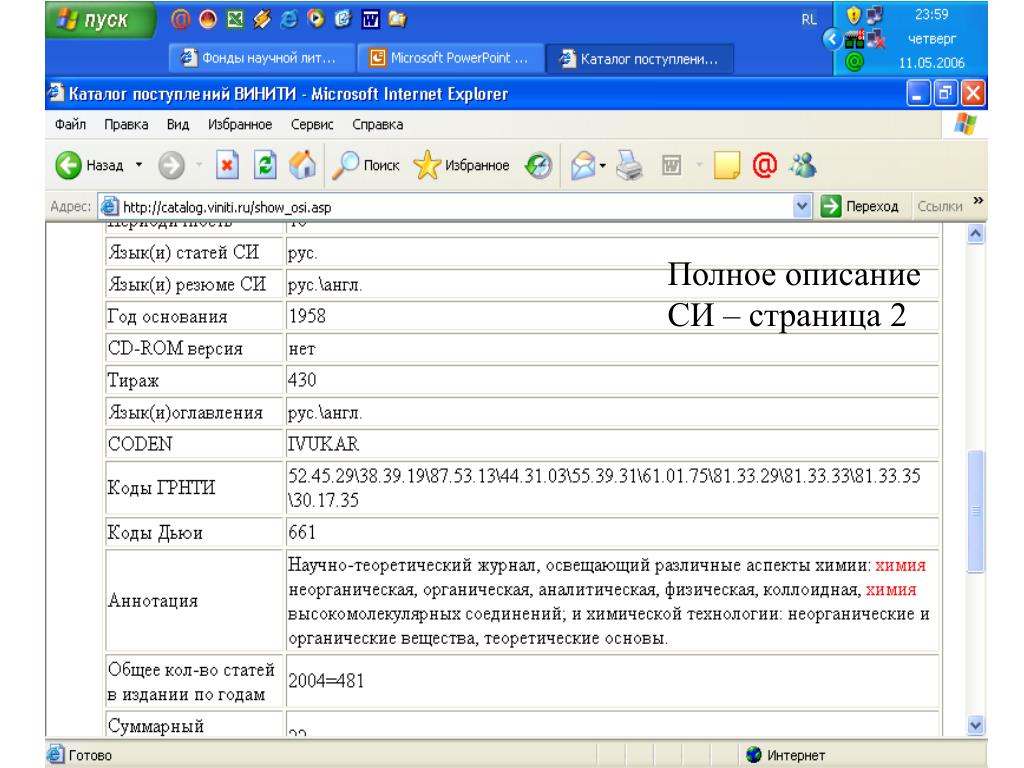Click the address bar URL field
This screenshot has width=1024, height=768.
tap(447, 207)
